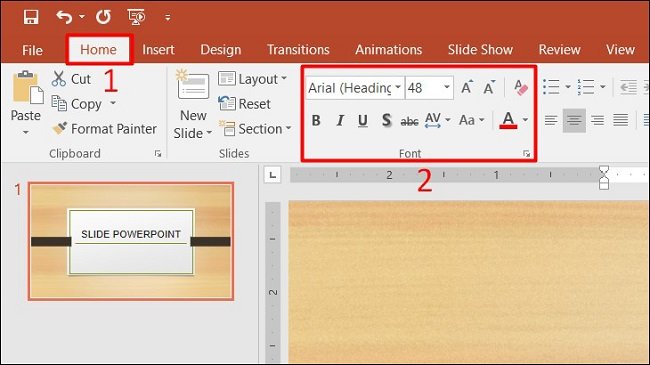Apply bullet list formatting
The width and height of the screenshot is (650, 365).
click(x=551, y=87)
